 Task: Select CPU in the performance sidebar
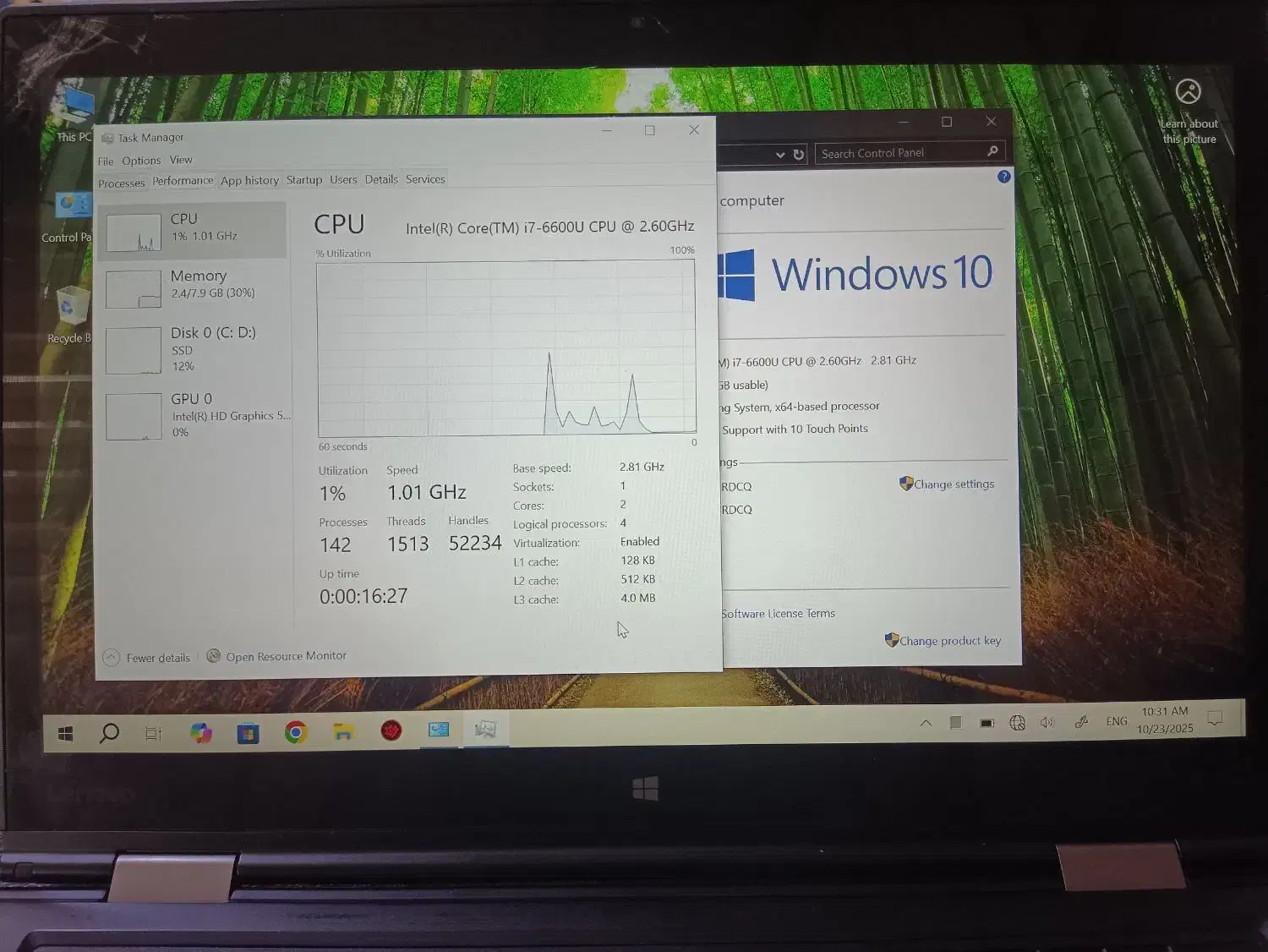point(192,230)
